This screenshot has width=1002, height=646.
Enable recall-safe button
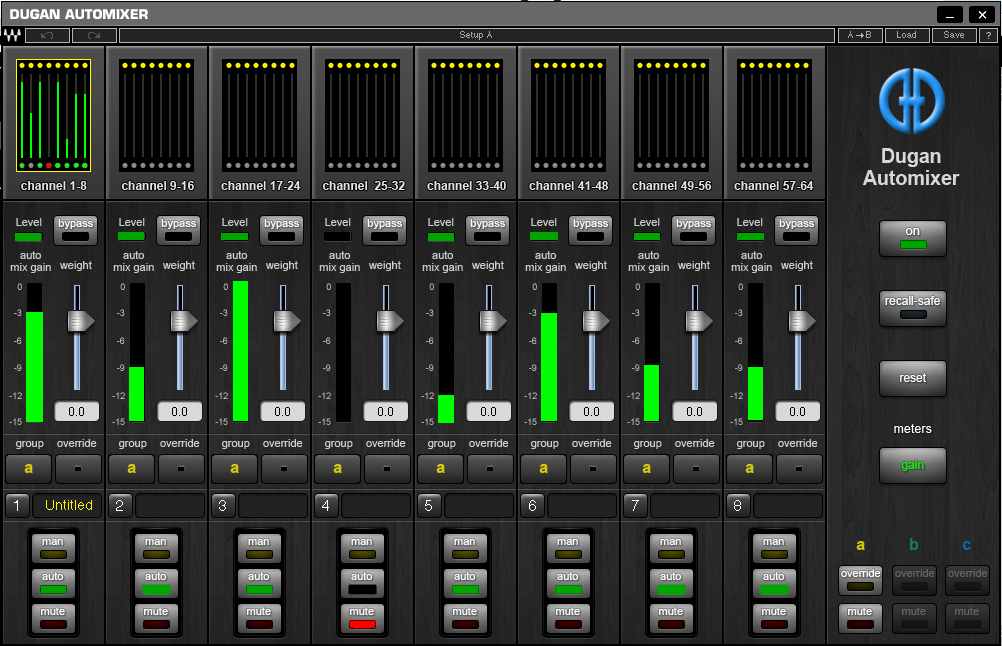coord(913,309)
